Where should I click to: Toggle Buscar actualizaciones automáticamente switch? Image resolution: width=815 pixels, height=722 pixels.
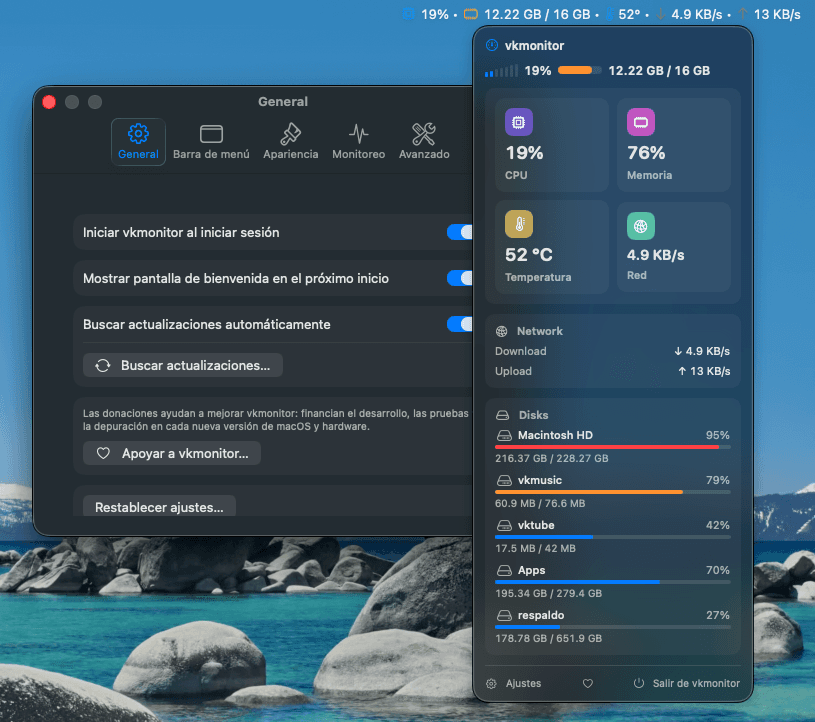[x=459, y=324]
